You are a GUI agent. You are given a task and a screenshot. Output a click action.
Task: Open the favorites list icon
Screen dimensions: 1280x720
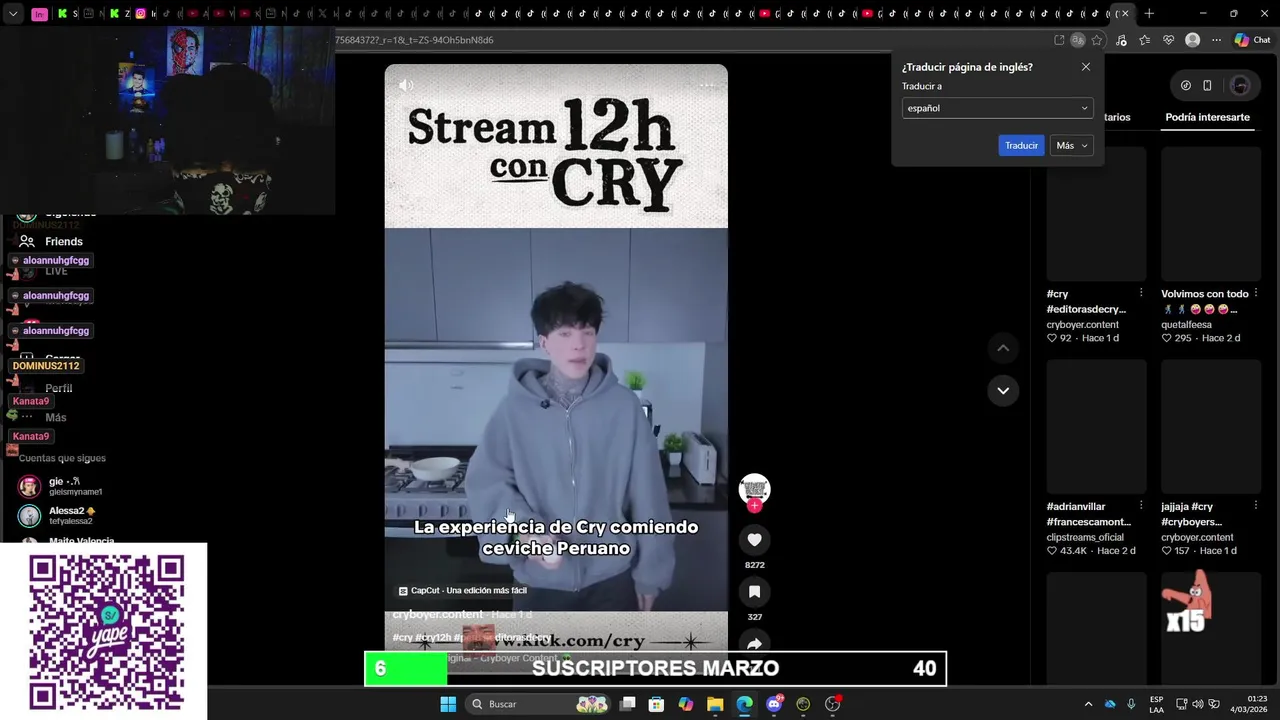click(1144, 40)
